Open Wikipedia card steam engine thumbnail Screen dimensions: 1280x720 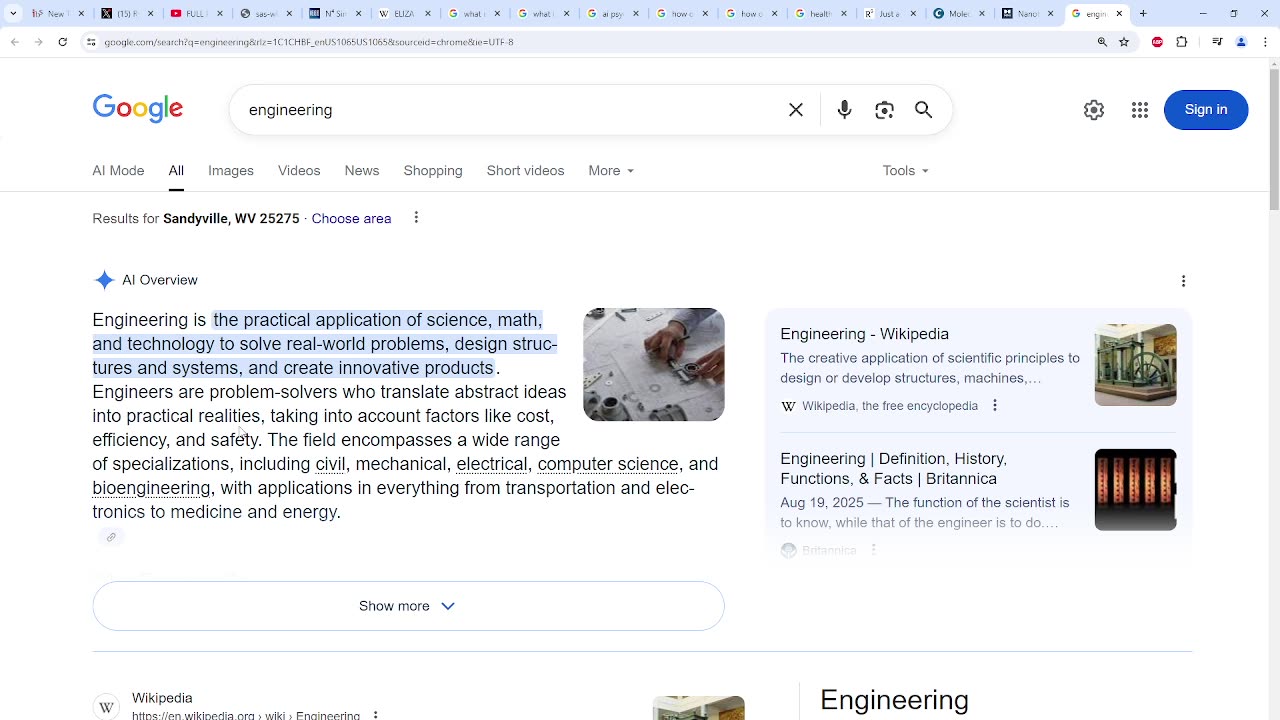coord(1135,364)
